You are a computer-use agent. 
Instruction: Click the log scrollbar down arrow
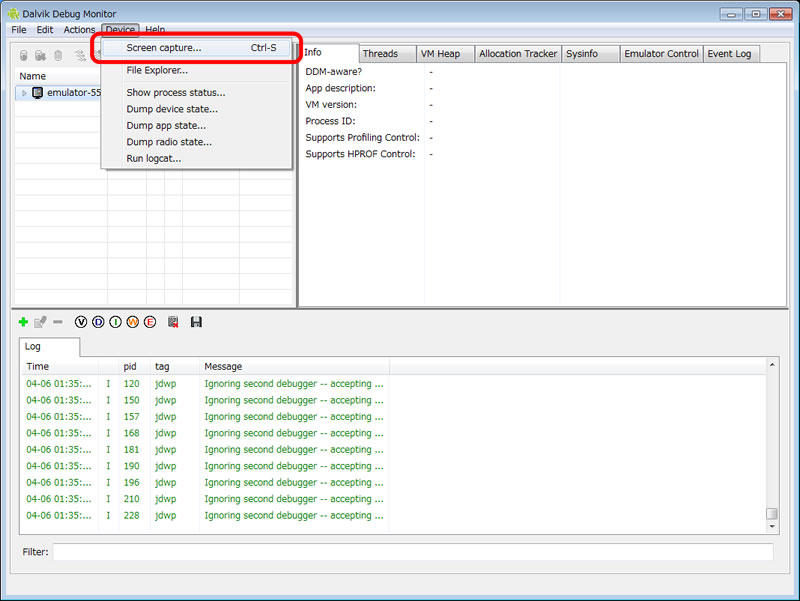(772, 527)
